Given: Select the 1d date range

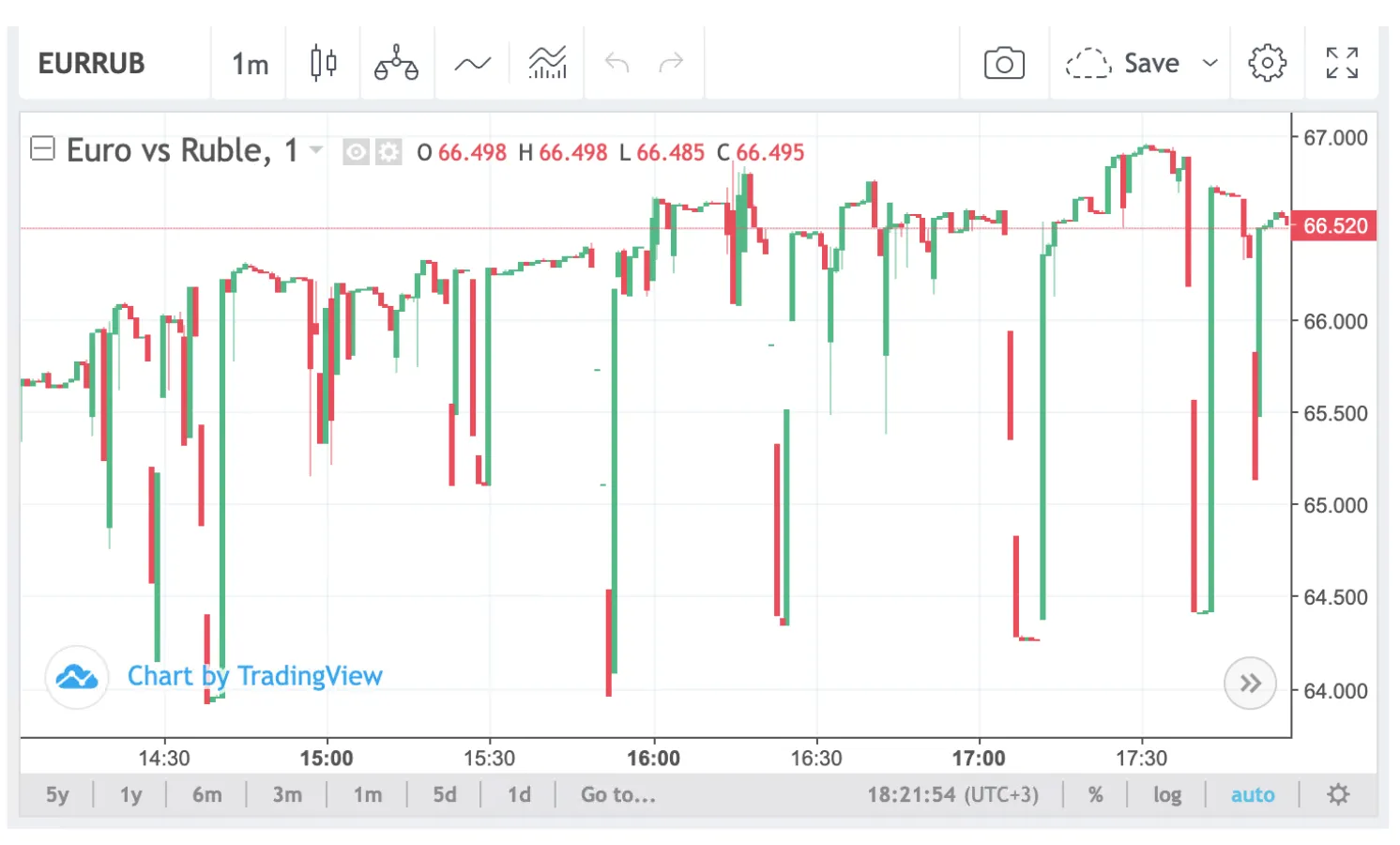Looking at the screenshot, I should pyautogui.click(x=519, y=795).
